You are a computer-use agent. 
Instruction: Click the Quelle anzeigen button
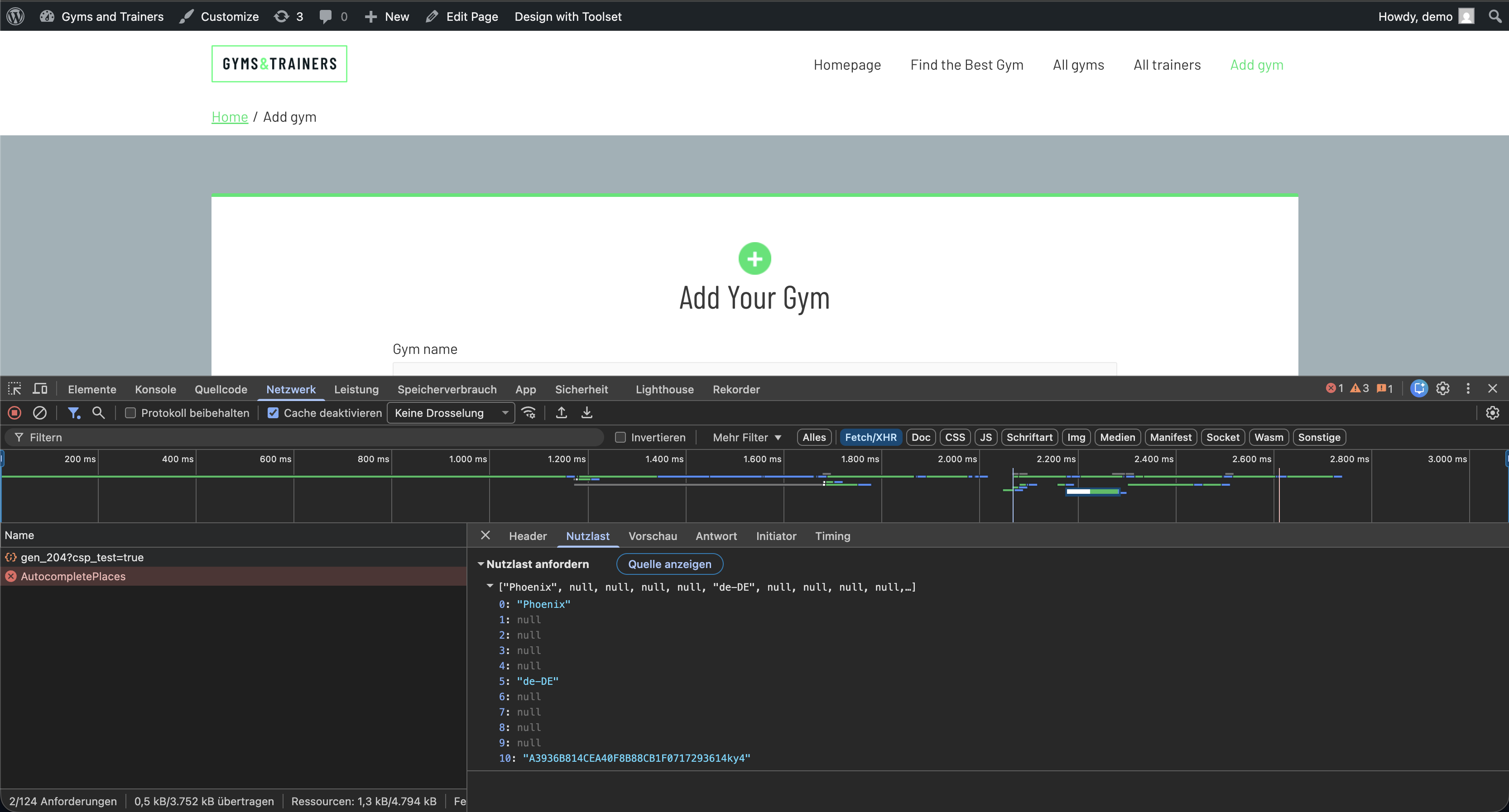coord(669,564)
